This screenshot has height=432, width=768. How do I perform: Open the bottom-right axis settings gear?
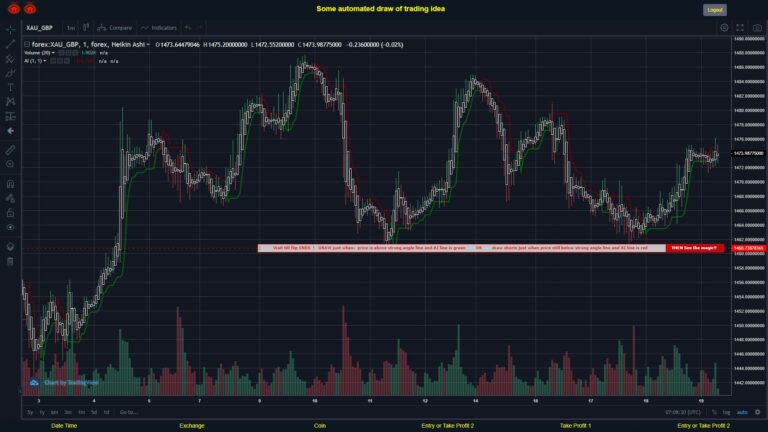coord(758,412)
